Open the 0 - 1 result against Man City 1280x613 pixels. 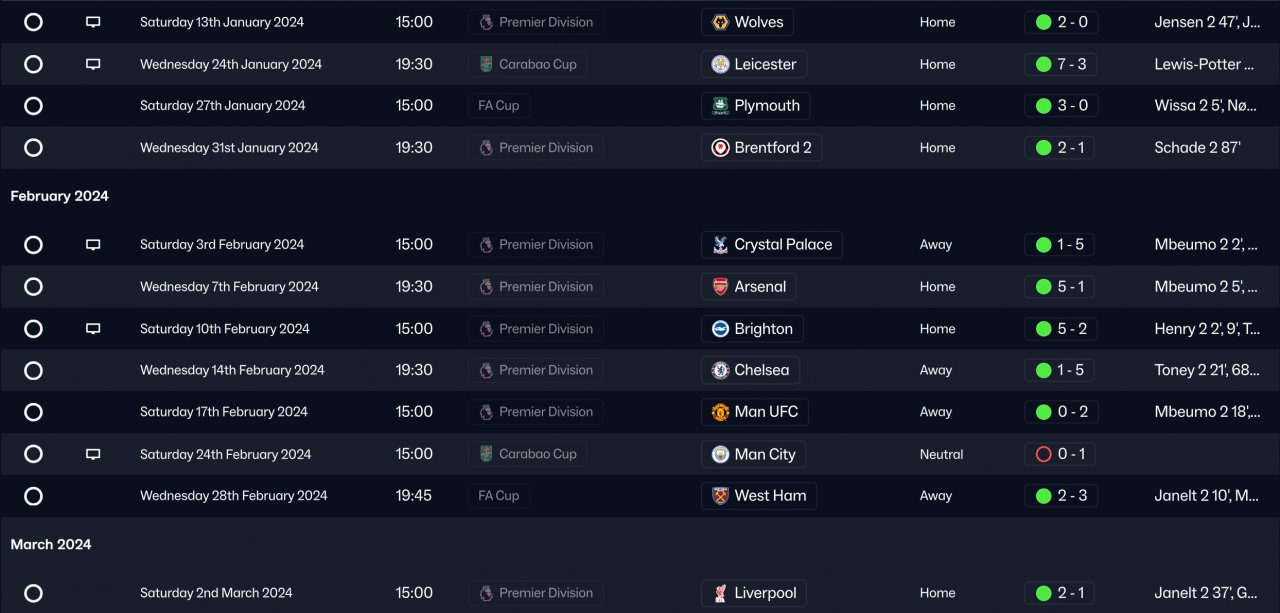coord(1061,454)
